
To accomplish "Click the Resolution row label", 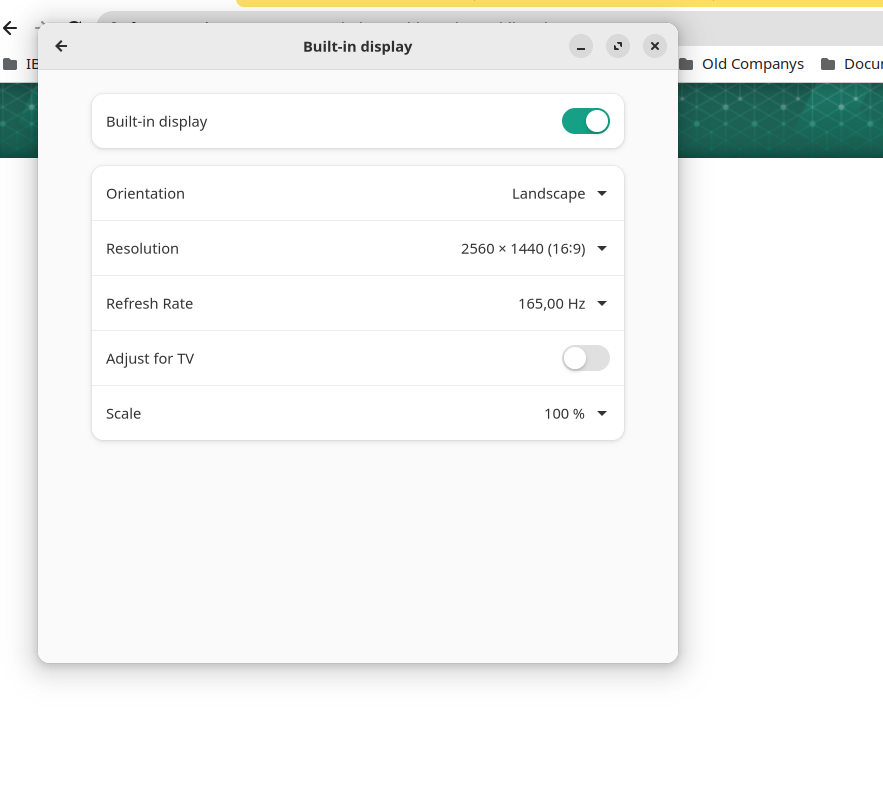I will 142,248.
